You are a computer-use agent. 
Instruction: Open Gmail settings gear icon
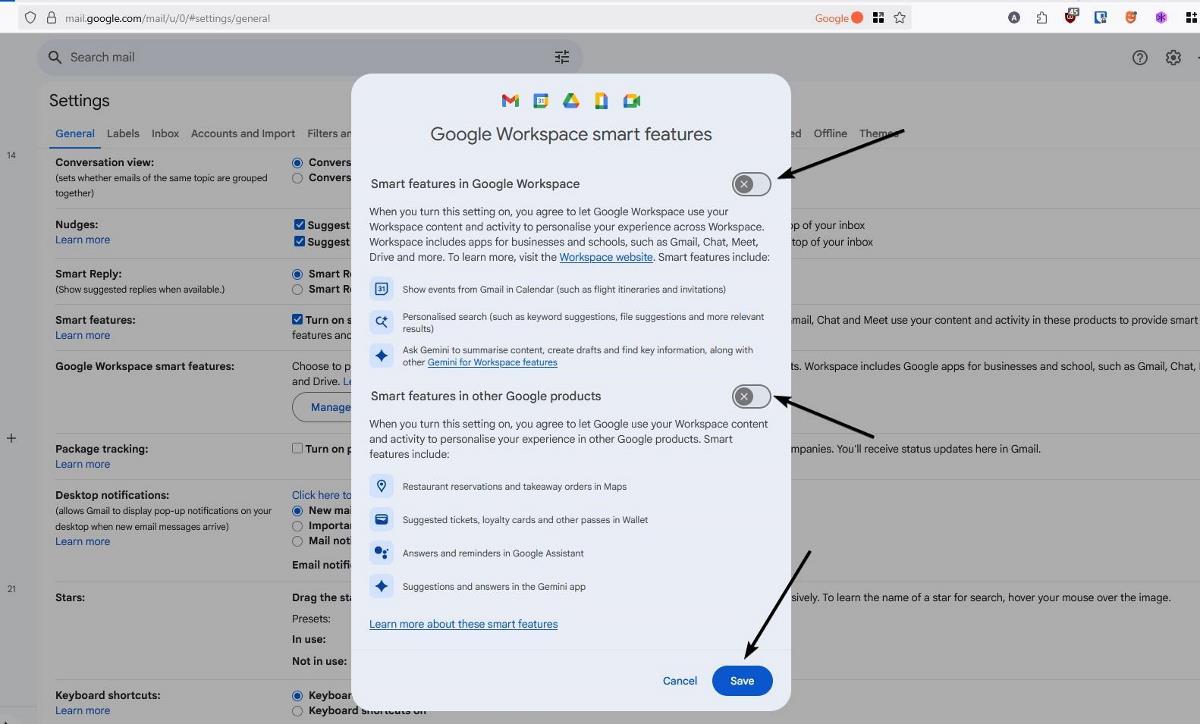pyautogui.click(x=1173, y=58)
